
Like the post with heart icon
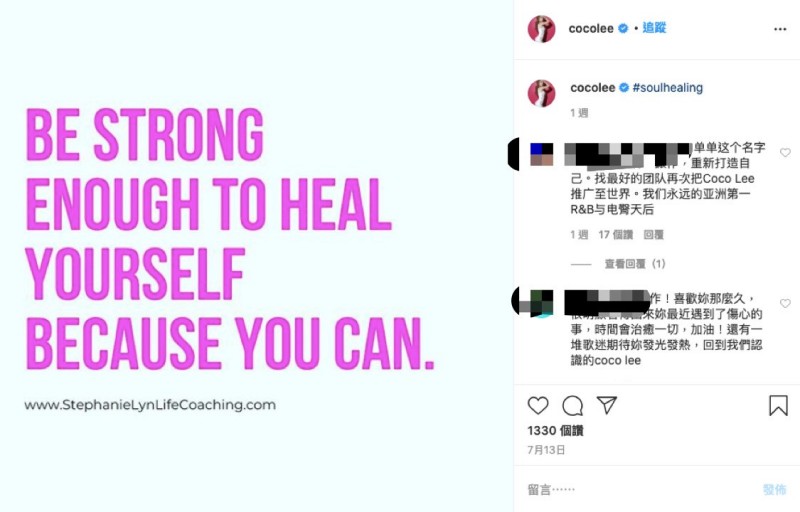click(538, 405)
